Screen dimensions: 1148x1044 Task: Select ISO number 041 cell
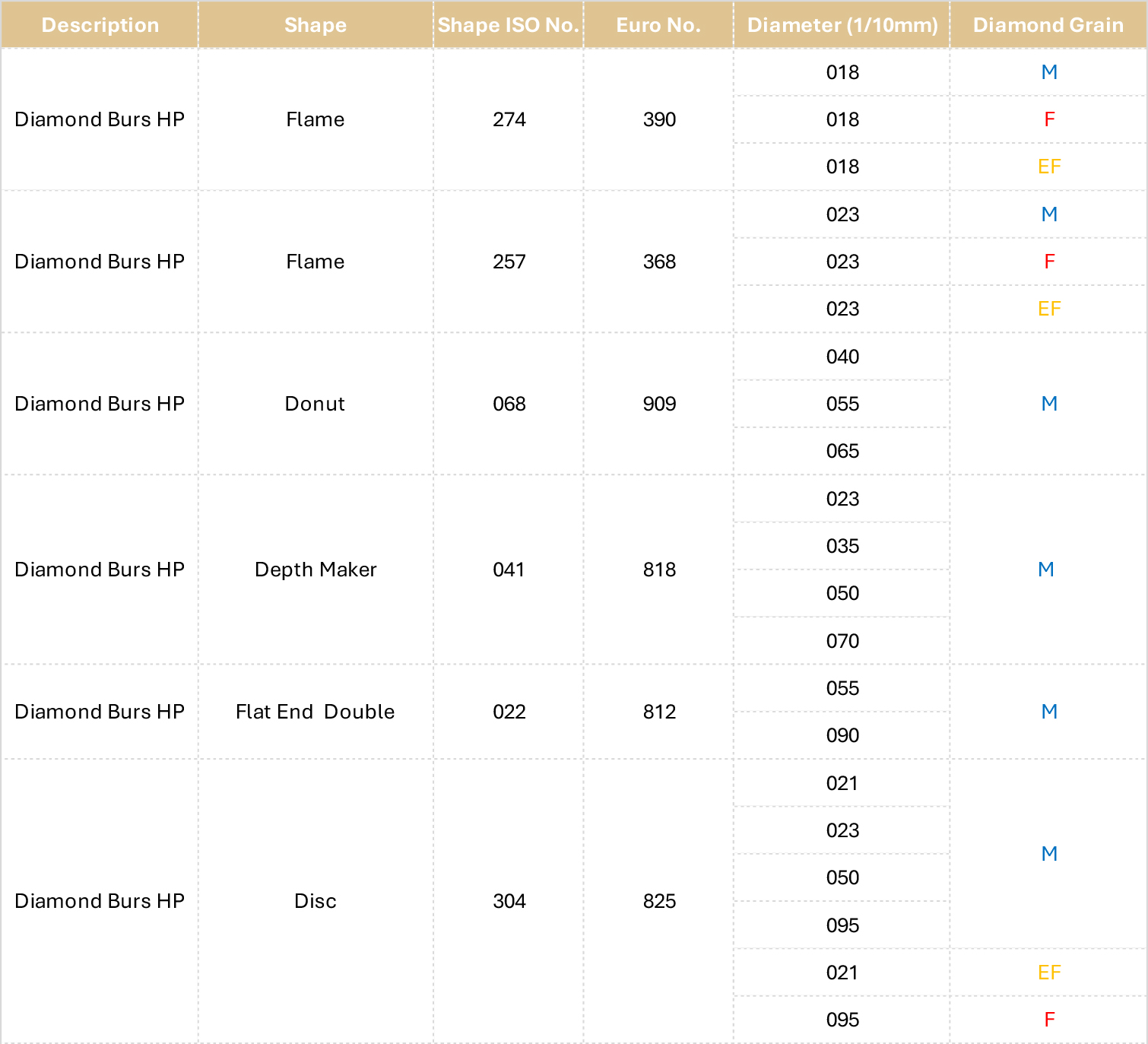(x=509, y=570)
